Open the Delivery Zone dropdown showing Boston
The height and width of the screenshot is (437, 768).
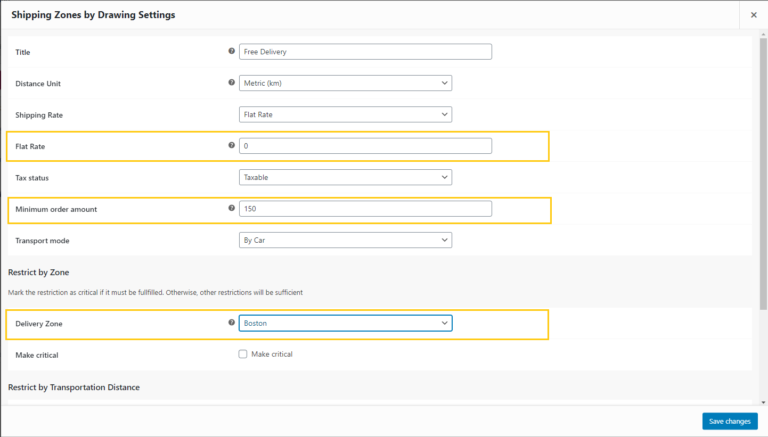tap(345, 323)
